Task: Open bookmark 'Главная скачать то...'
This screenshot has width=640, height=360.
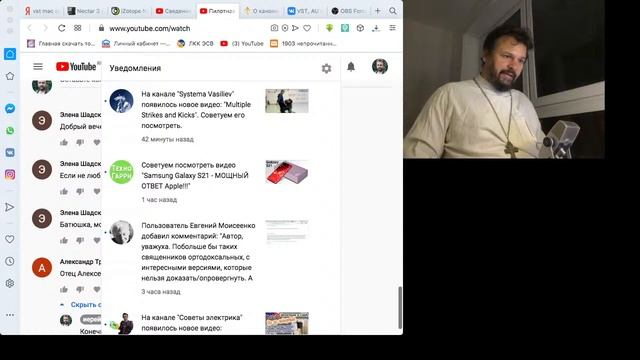Action: coord(61,43)
